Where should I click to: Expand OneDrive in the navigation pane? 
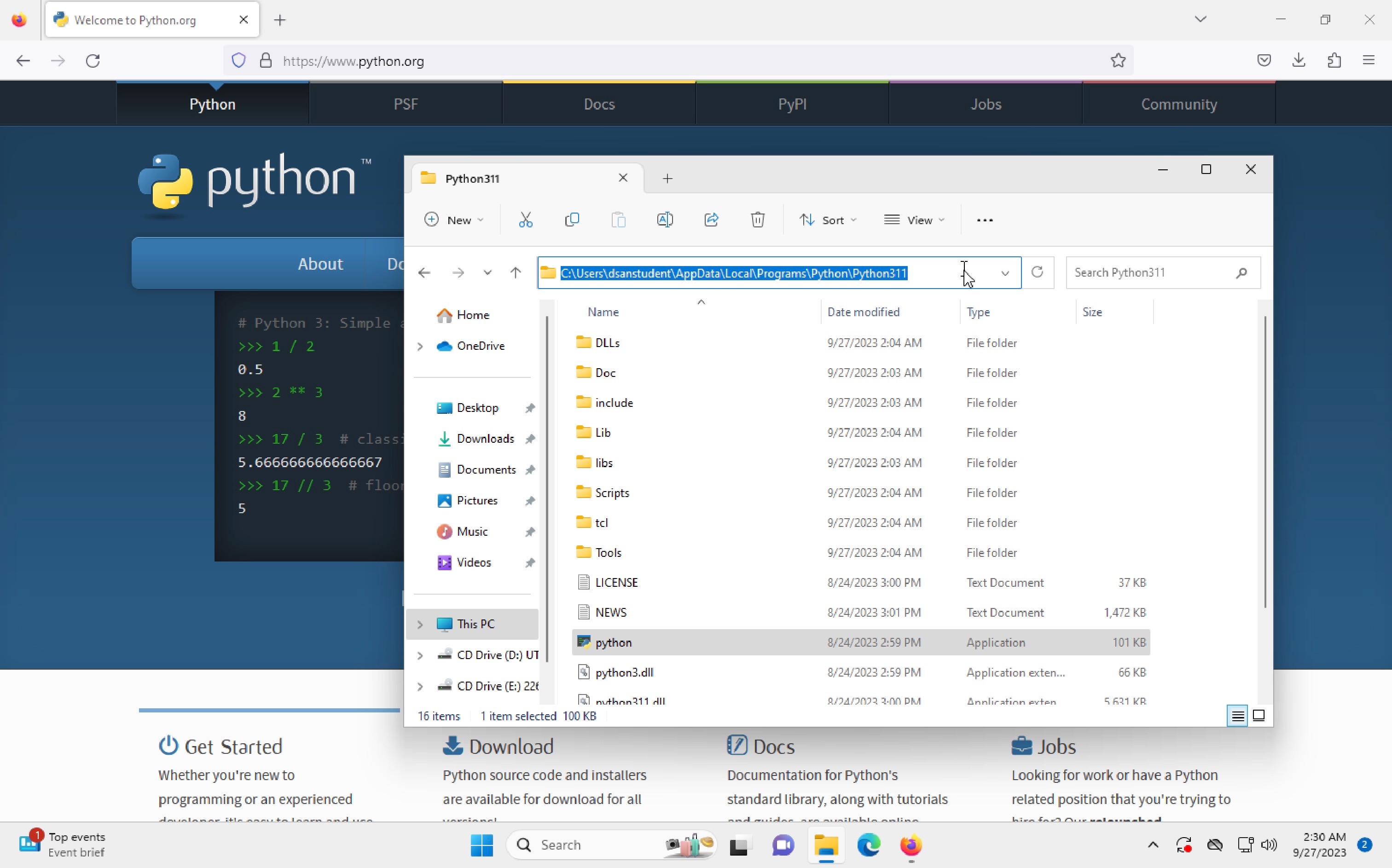pyautogui.click(x=420, y=346)
